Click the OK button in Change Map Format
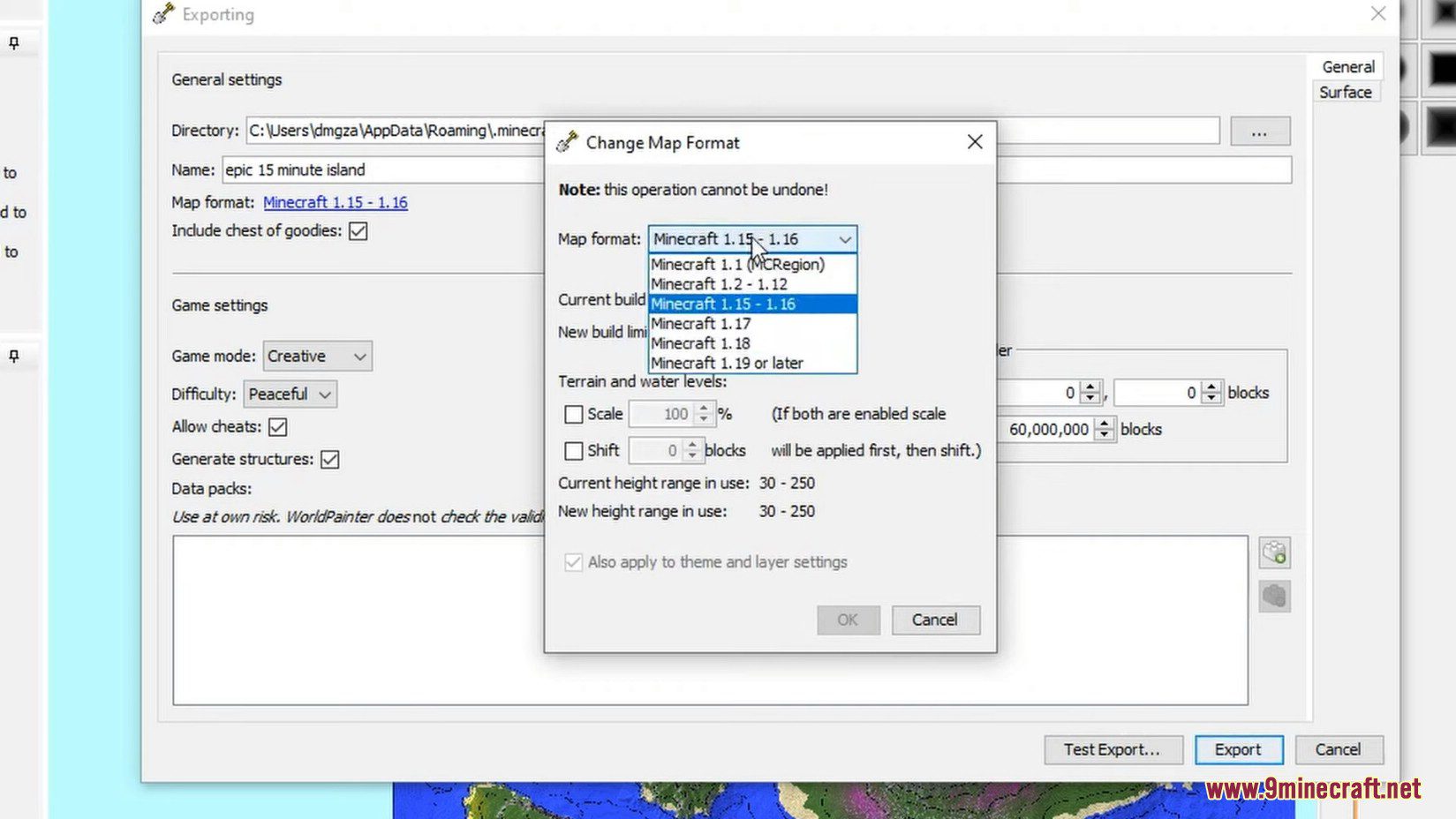The height and width of the screenshot is (819, 1456). pyautogui.click(x=848, y=620)
